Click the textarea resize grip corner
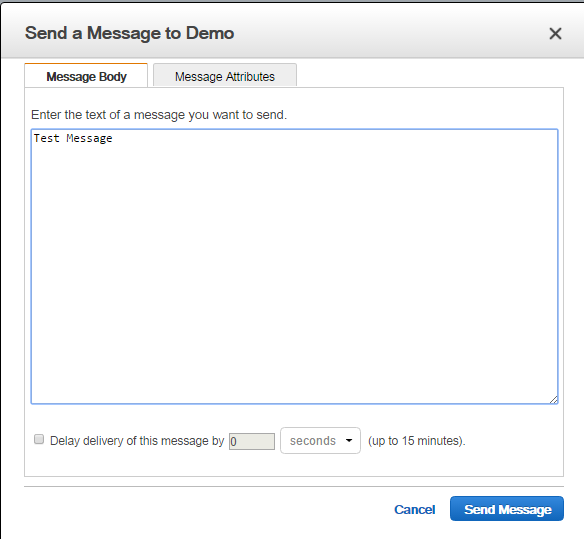Image resolution: width=584 pixels, height=539 pixels. (x=553, y=399)
